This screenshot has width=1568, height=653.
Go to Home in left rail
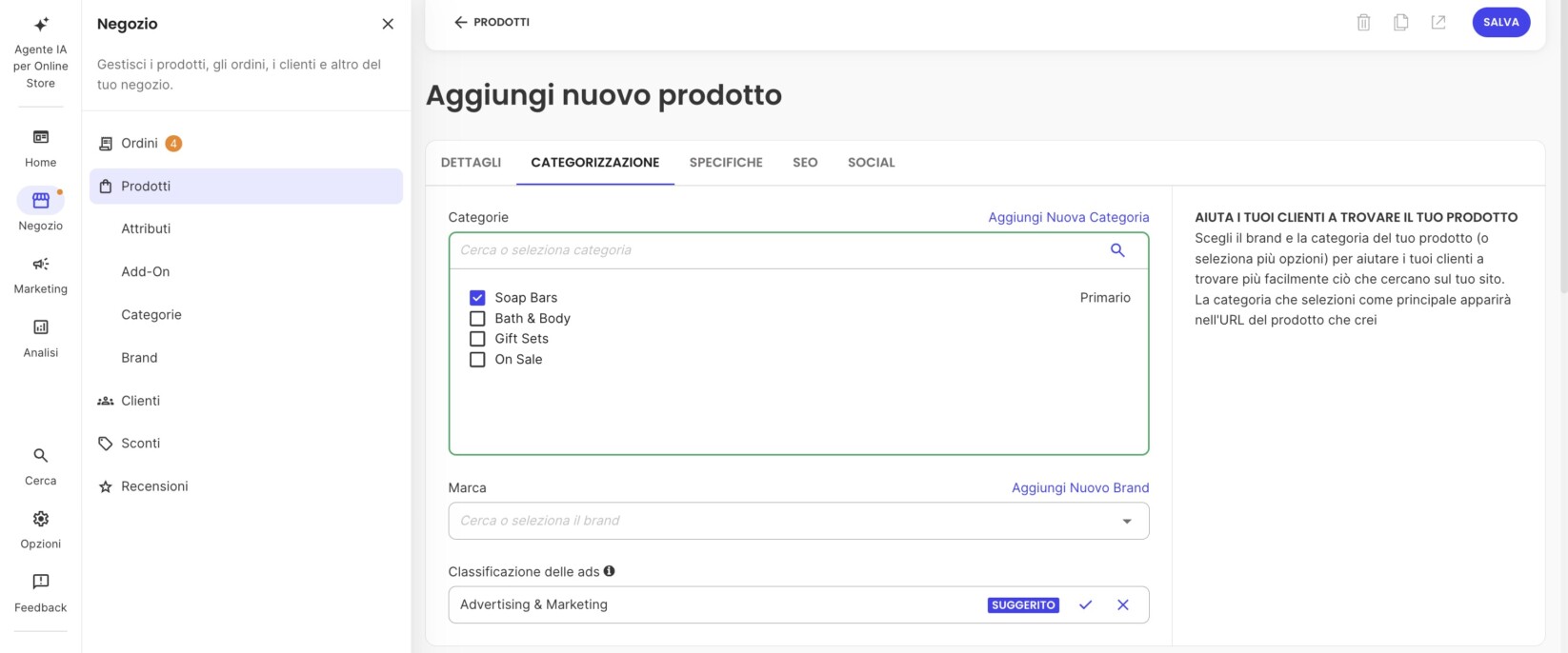[x=41, y=148]
